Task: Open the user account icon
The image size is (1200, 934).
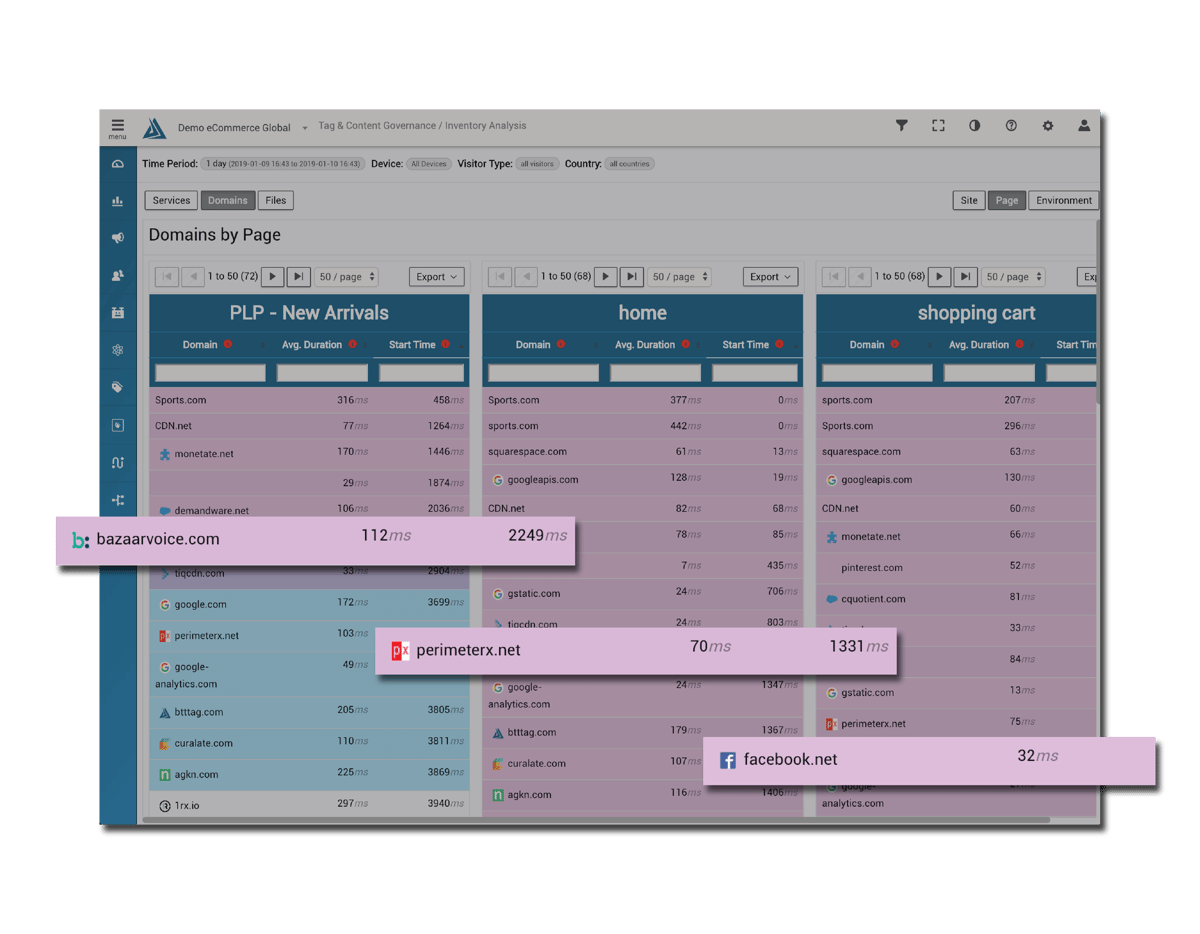Action: [1084, 126]
